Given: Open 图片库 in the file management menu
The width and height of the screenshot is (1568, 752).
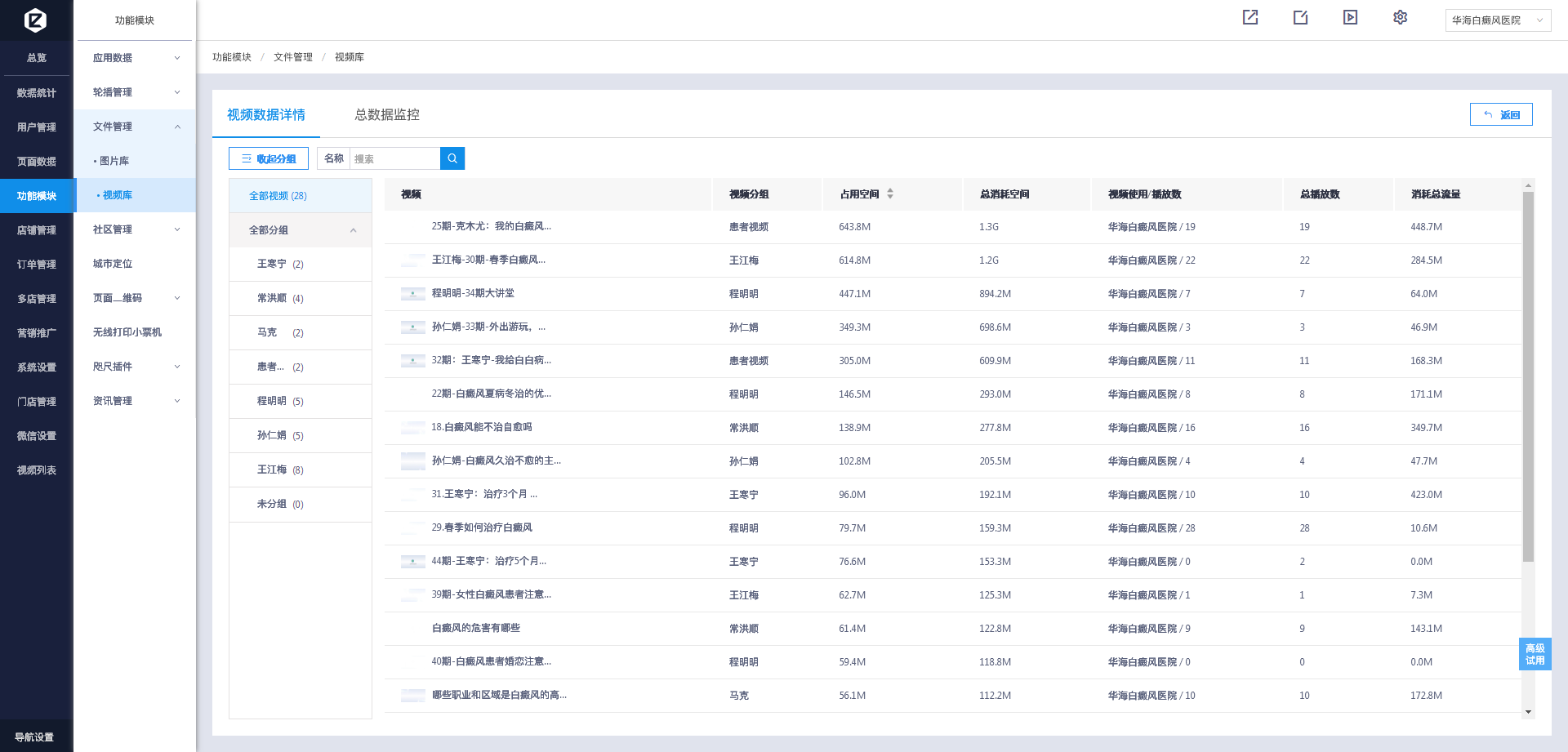Looking at the screenshot, I should point(114,161).
